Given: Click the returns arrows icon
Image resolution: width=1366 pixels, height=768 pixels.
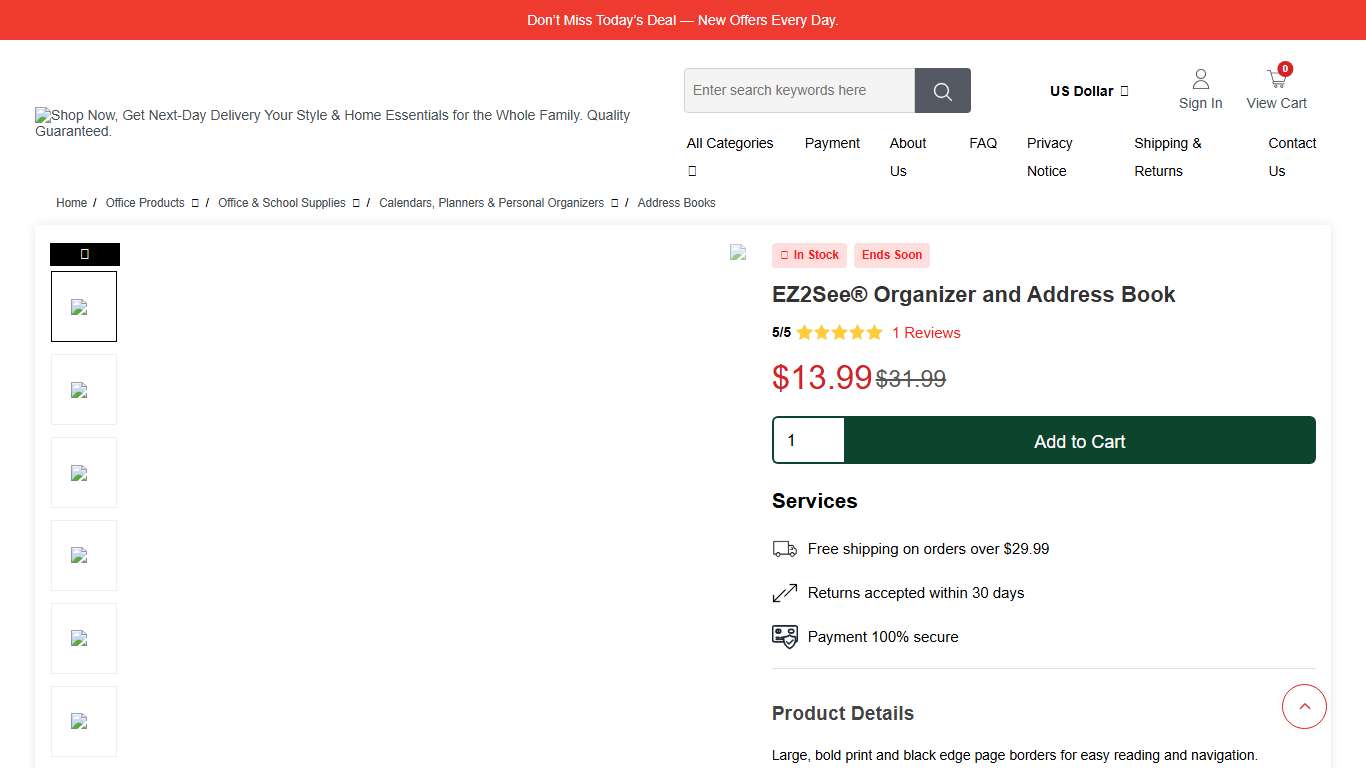Looking at the screenshot, I should coord(785,592).
